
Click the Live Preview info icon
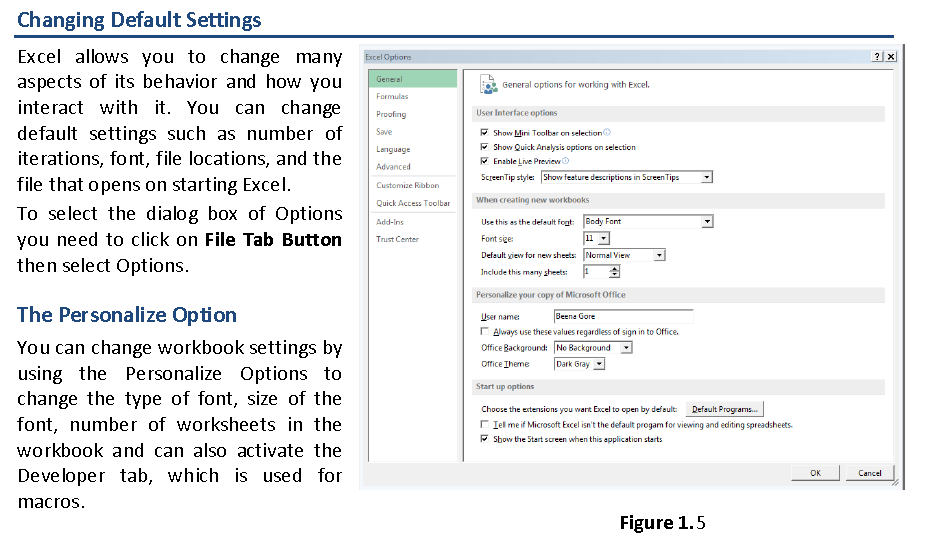[565, 161]
